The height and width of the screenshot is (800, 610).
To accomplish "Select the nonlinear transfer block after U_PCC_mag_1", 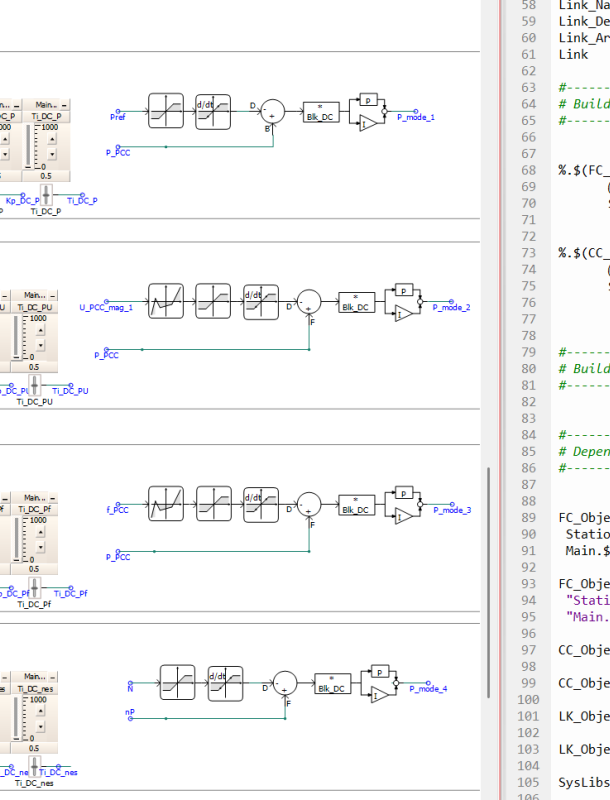I will click(166, 301).
